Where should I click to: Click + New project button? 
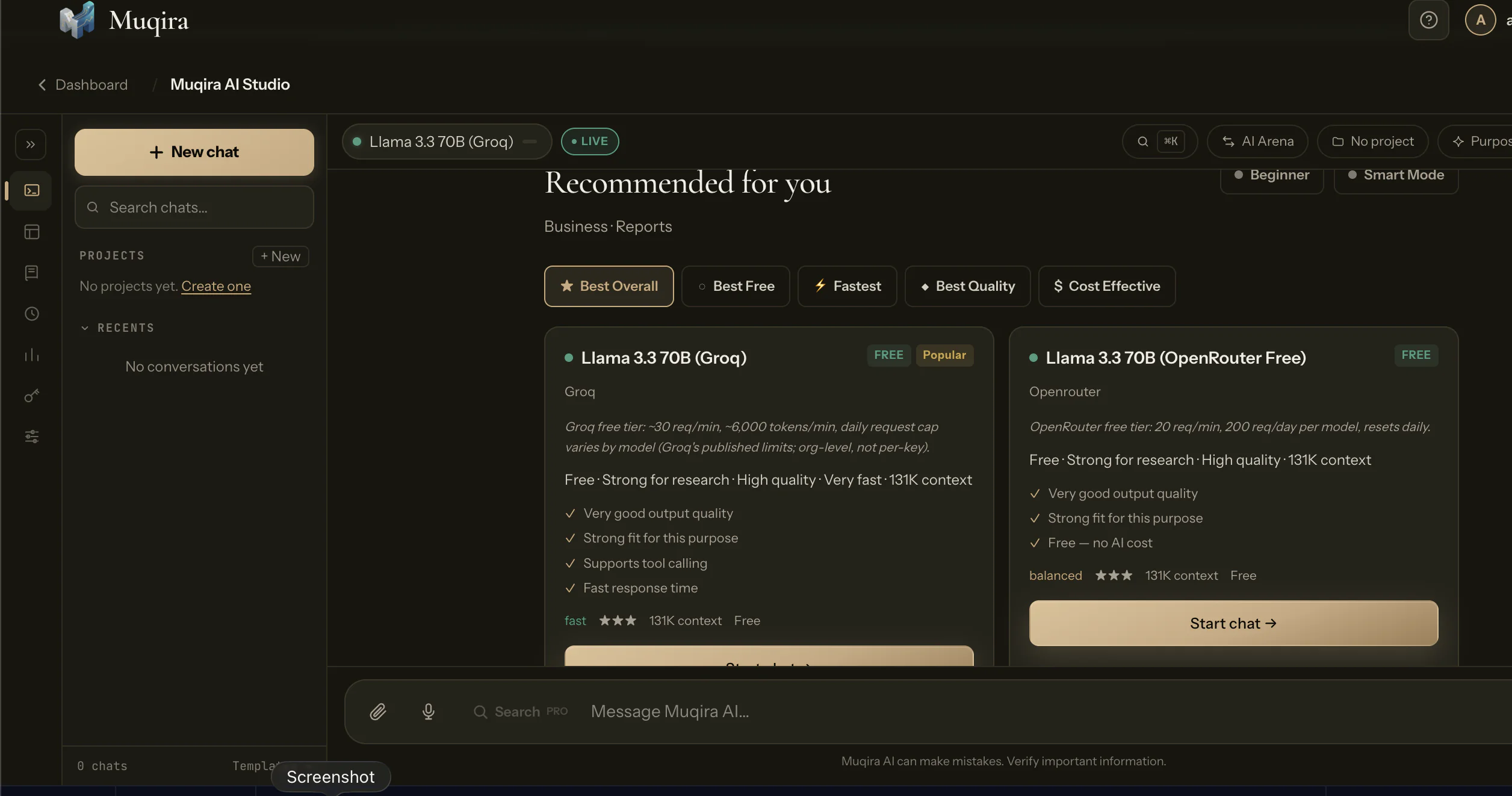tap(280, 257)
